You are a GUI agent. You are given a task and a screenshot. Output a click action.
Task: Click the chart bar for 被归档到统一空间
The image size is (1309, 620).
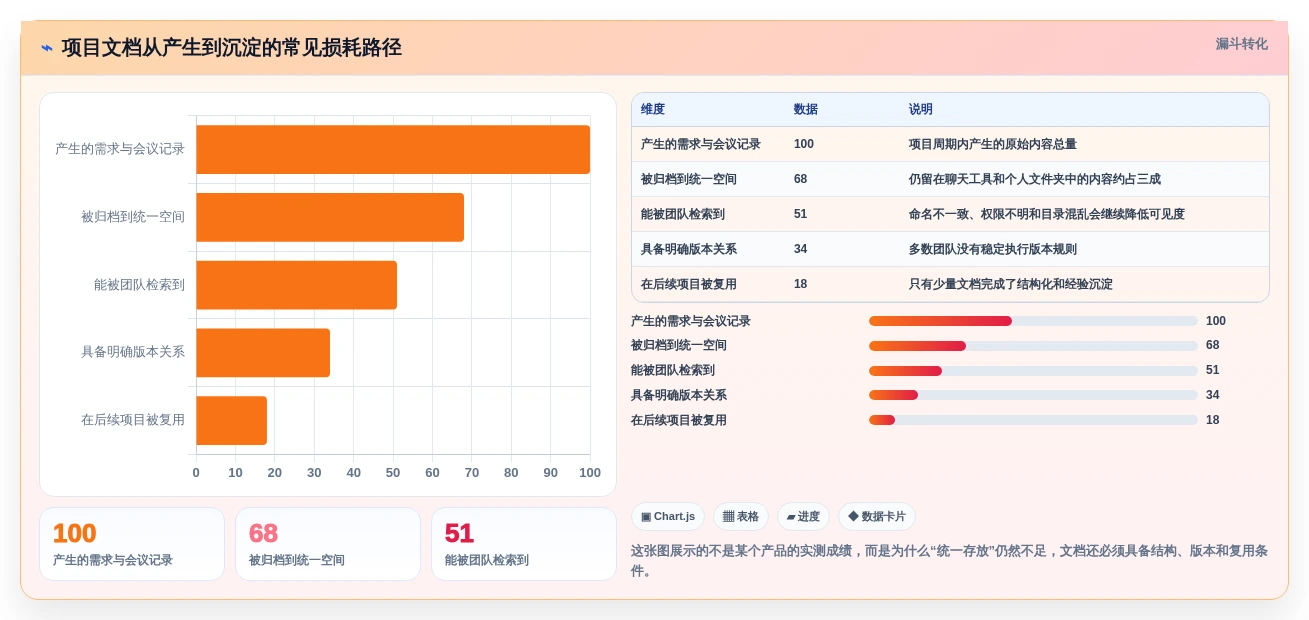330,217
